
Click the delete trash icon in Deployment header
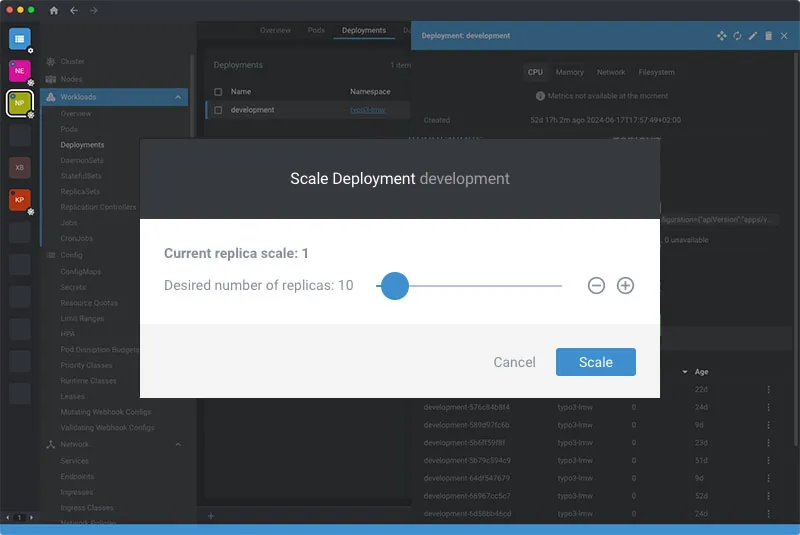point(768,36)
